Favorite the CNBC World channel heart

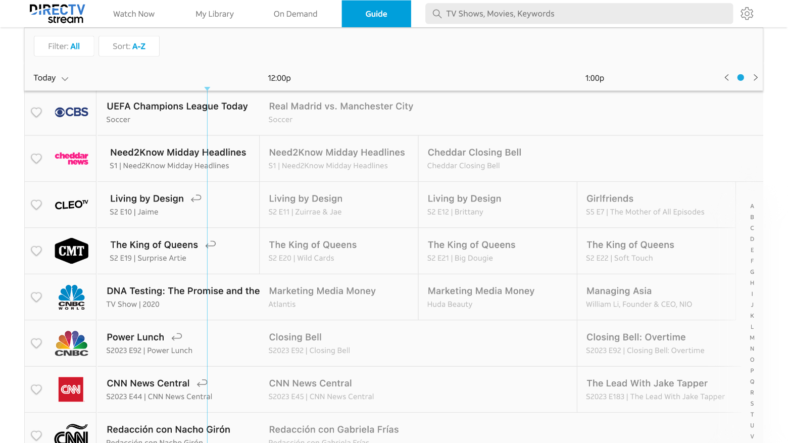36,297
